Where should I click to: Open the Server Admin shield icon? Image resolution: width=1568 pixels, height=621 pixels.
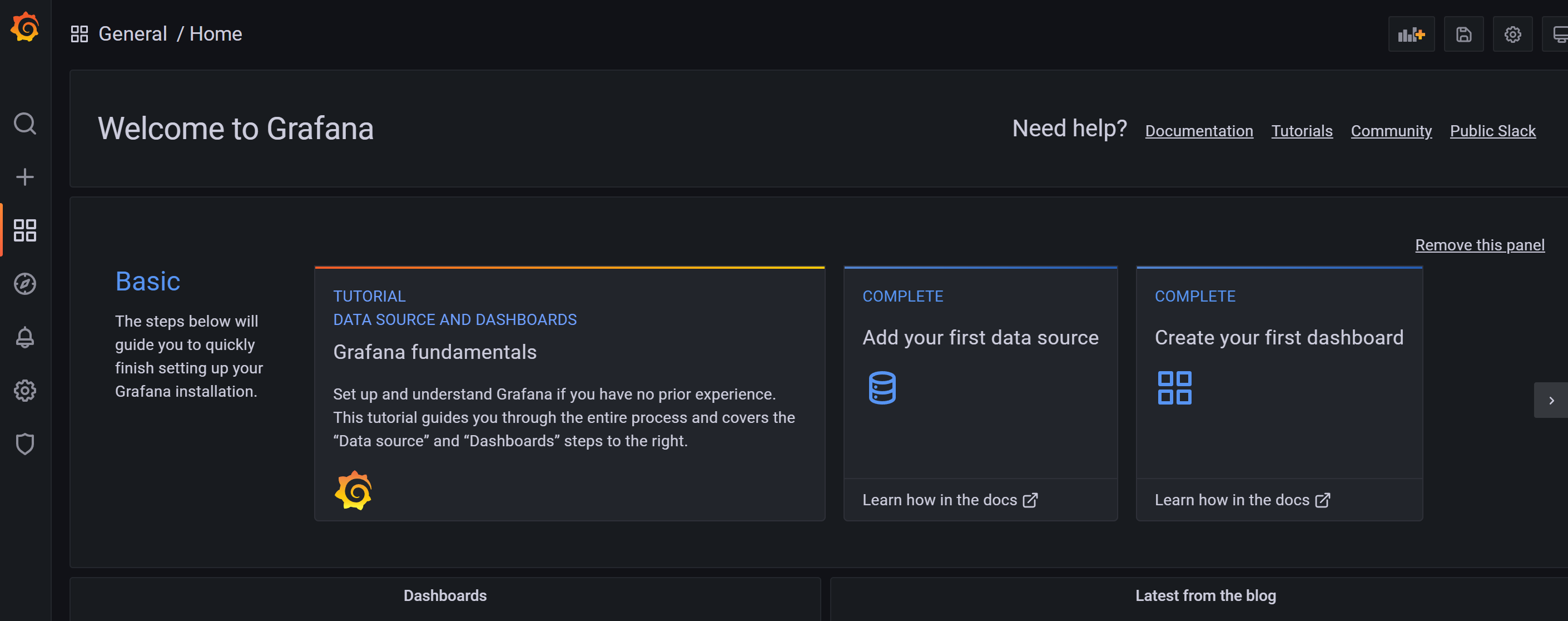(25, 443)
